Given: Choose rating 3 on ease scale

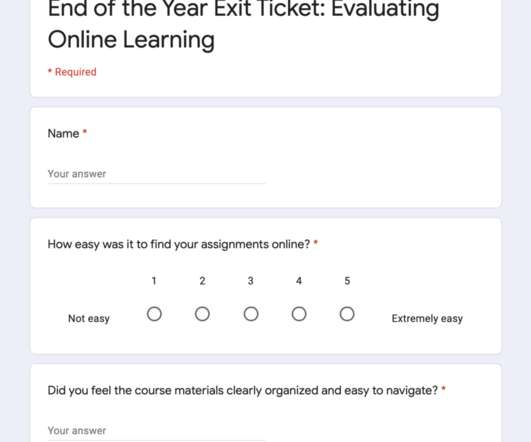Looking at the screenshot, I should point(251,314).
